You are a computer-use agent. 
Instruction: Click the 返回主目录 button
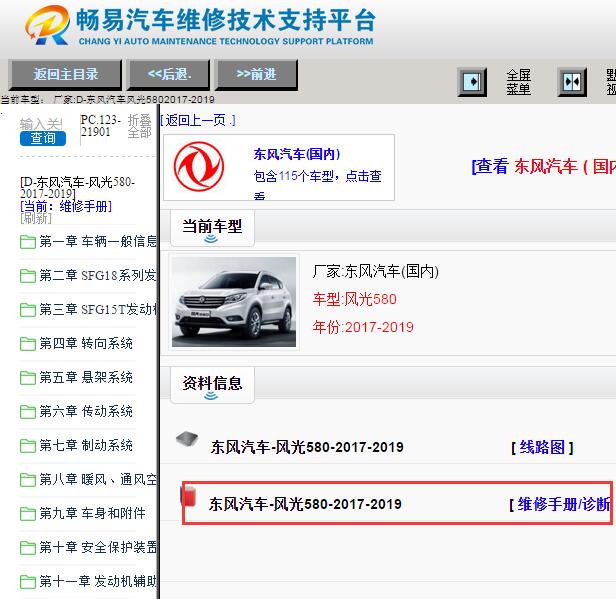(65, 74)
